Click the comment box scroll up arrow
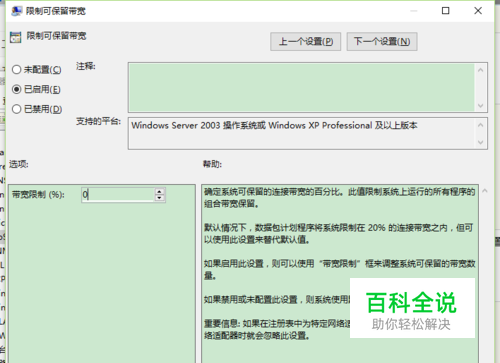This screenshot has width=500, height=363. (480, 70)
